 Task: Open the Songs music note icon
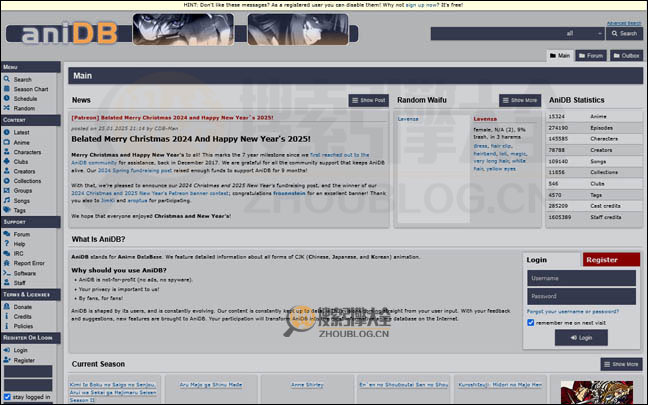7,200
